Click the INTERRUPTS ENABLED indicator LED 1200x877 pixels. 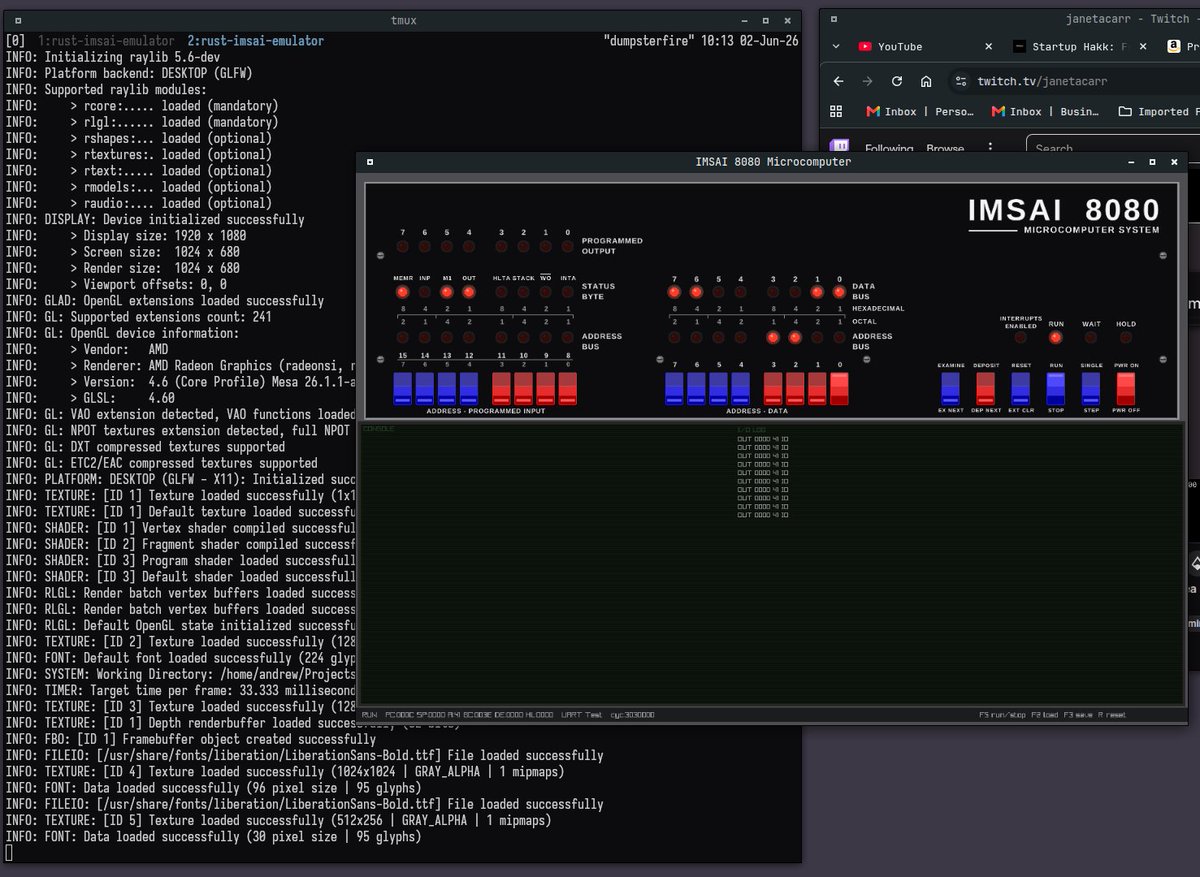point(1020,338)
